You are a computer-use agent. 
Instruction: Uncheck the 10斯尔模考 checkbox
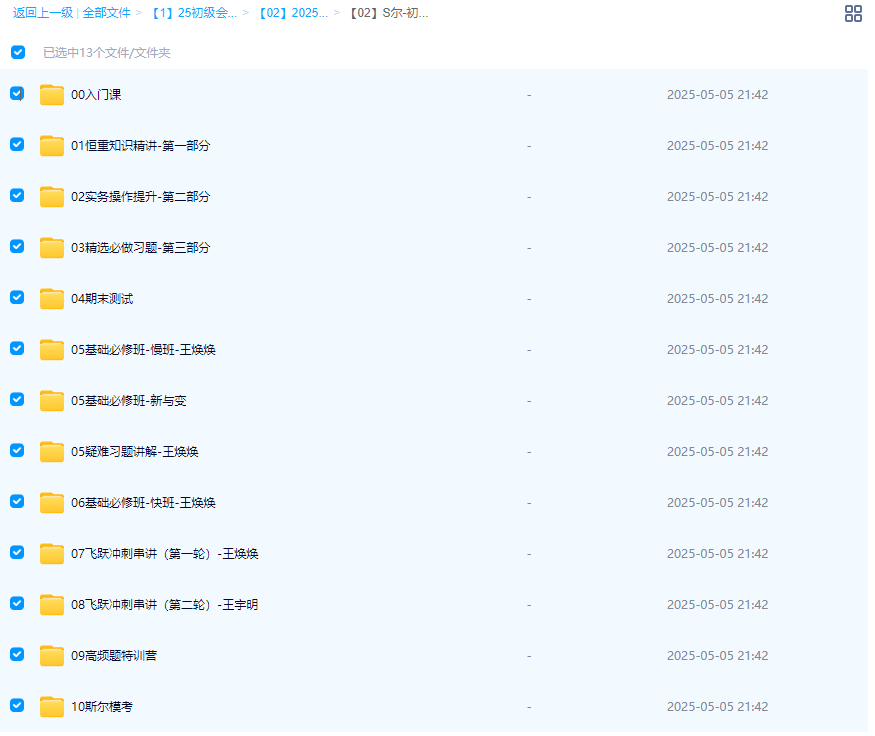(17, 705)
